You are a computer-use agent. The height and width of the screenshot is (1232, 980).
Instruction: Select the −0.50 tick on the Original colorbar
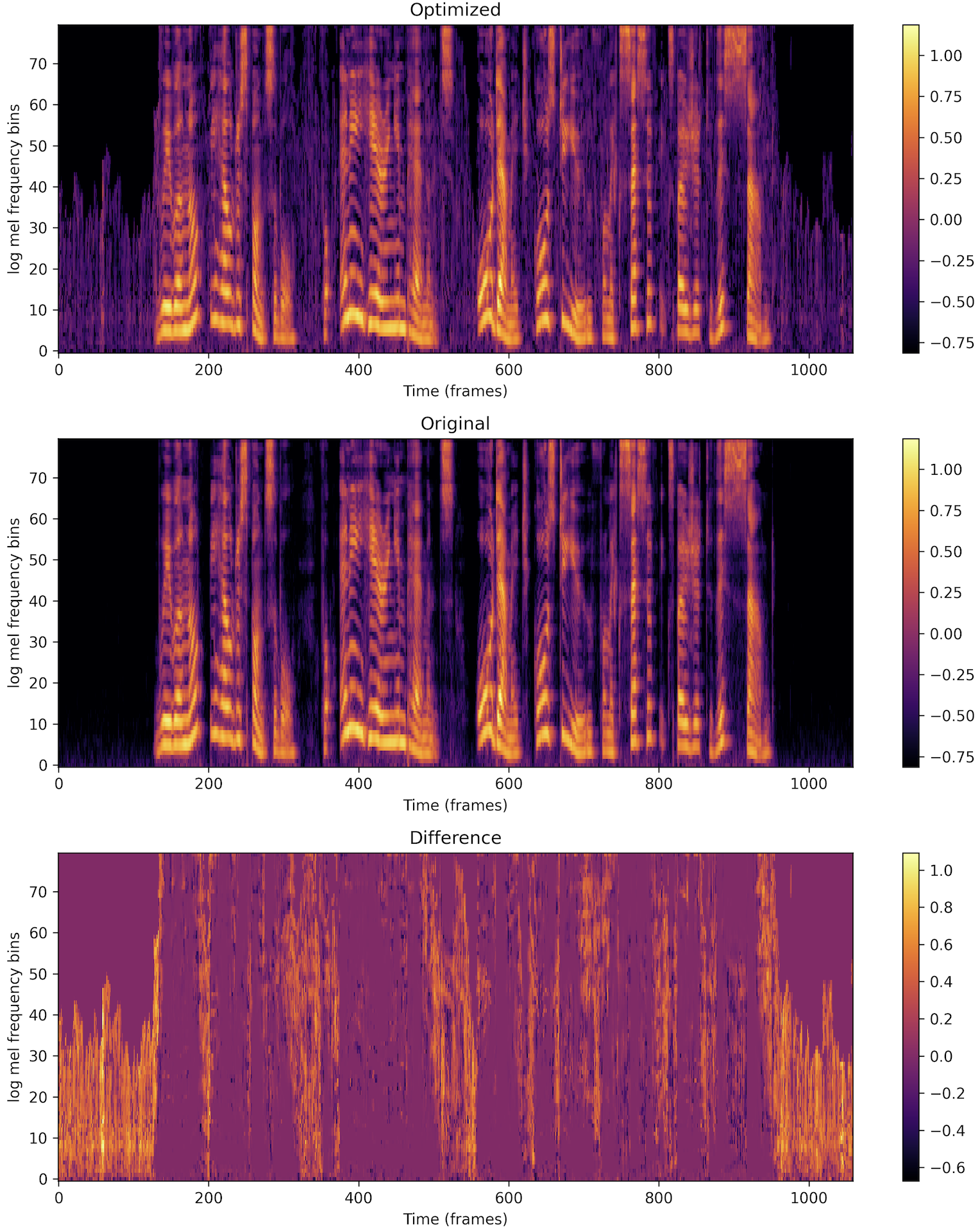point(952,716)
